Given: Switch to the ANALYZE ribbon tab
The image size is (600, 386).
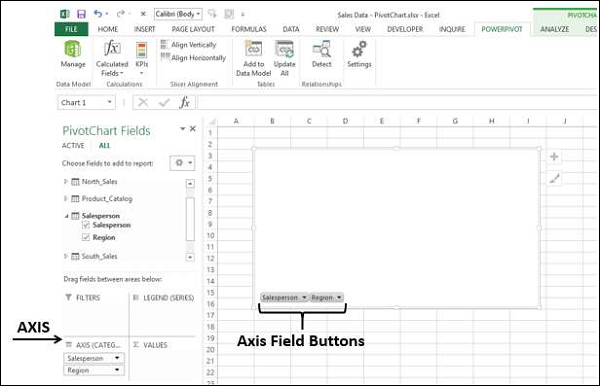Looking at the screenshot, I should tap(554, 29).
